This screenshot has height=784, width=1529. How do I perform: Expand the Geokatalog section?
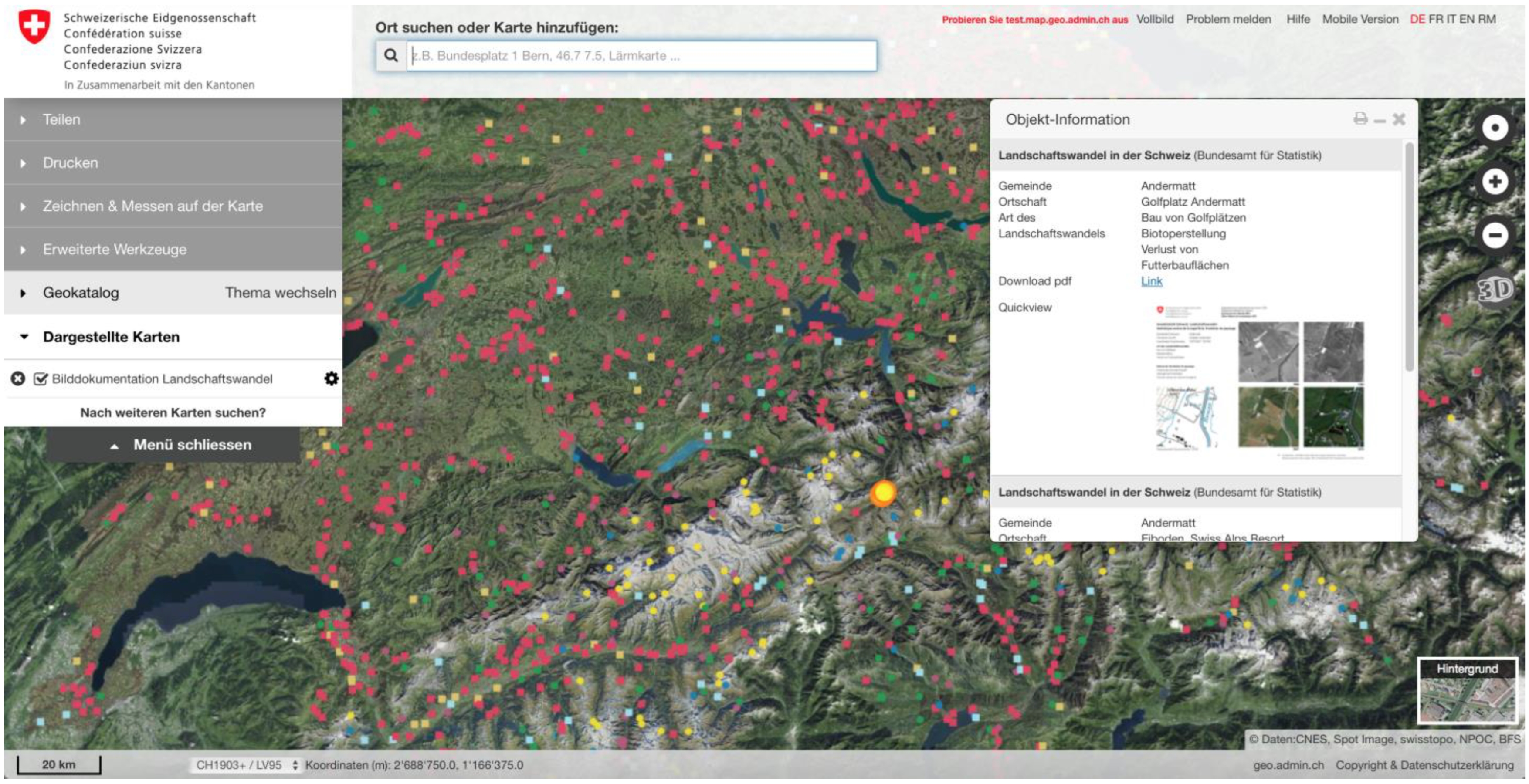coord(81,293)
